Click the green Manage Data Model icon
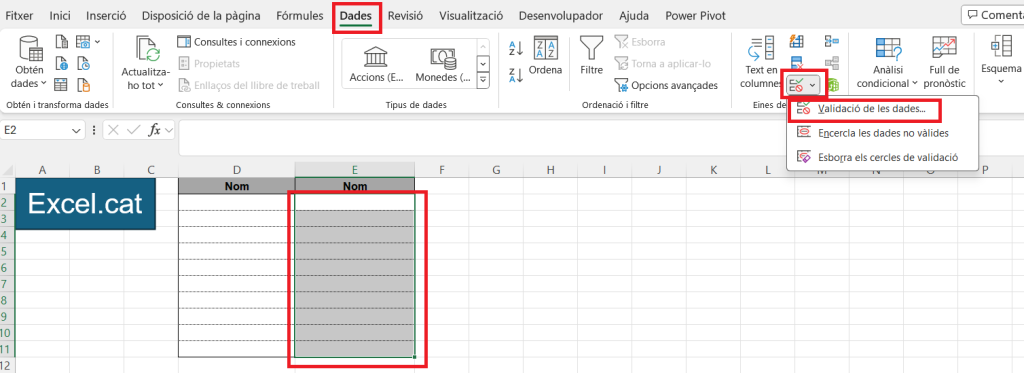Viewport: 1024px width, 373px height. pyautogui.click(x=833, y=85)
